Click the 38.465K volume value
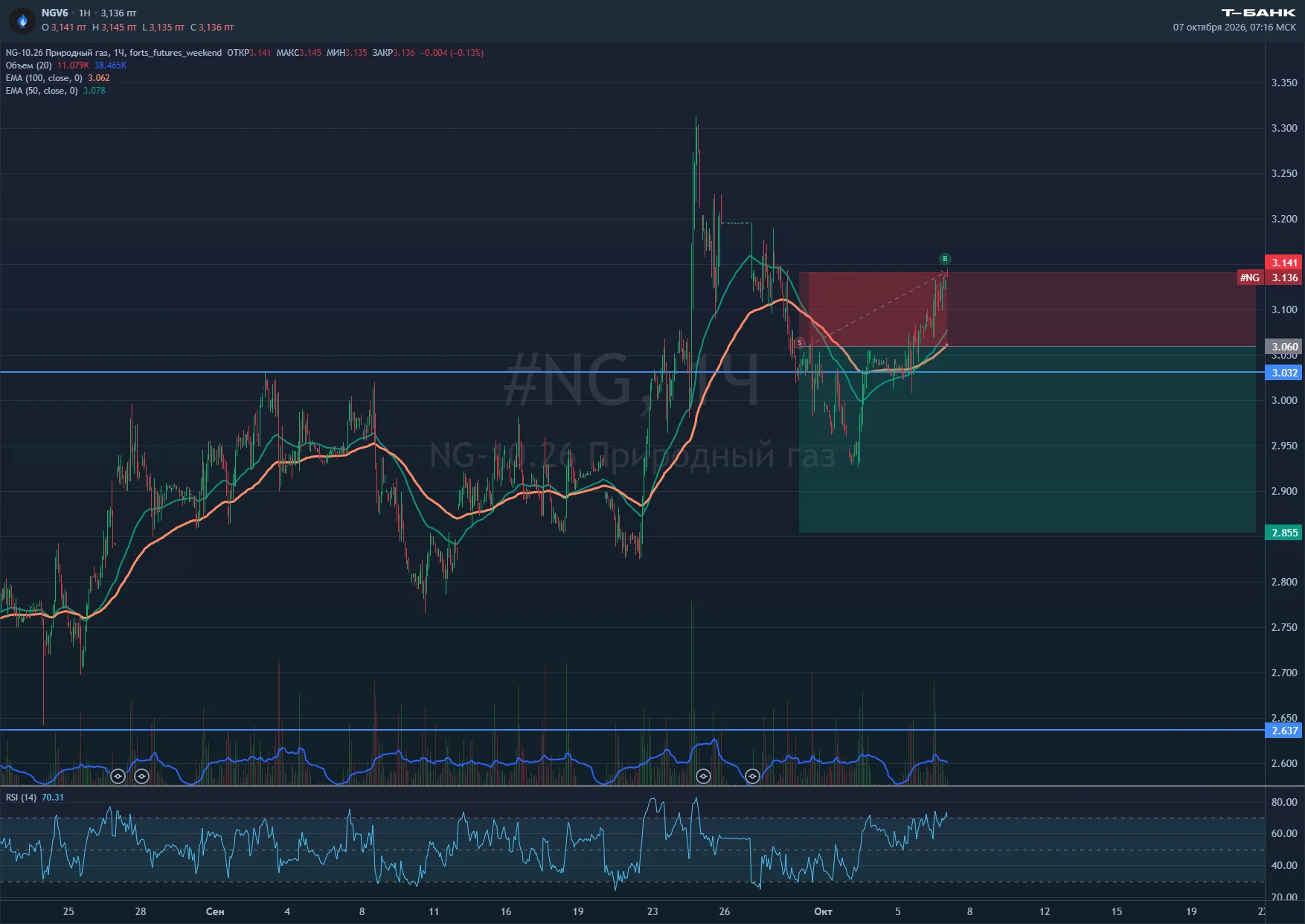This screenshot has height=924, width=1305. click(x=111, y=65)
